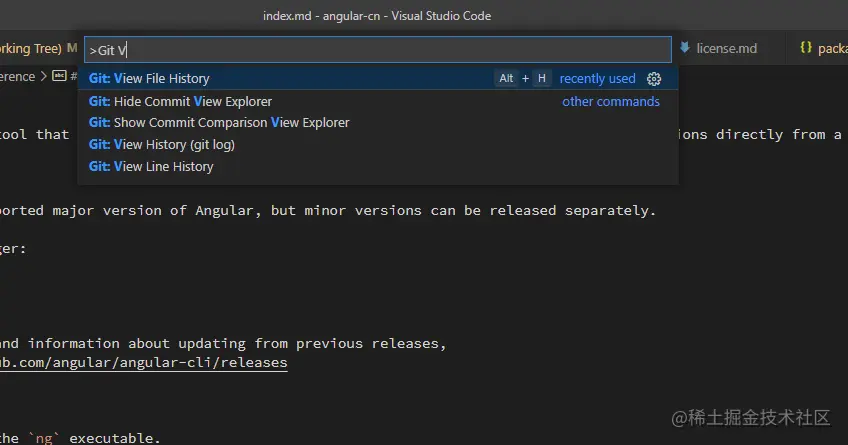The width and height of the screenshot is (848, 445).
Task: Run Git: Hide Commit View Explorer command
Action: (x=377, y=101)
